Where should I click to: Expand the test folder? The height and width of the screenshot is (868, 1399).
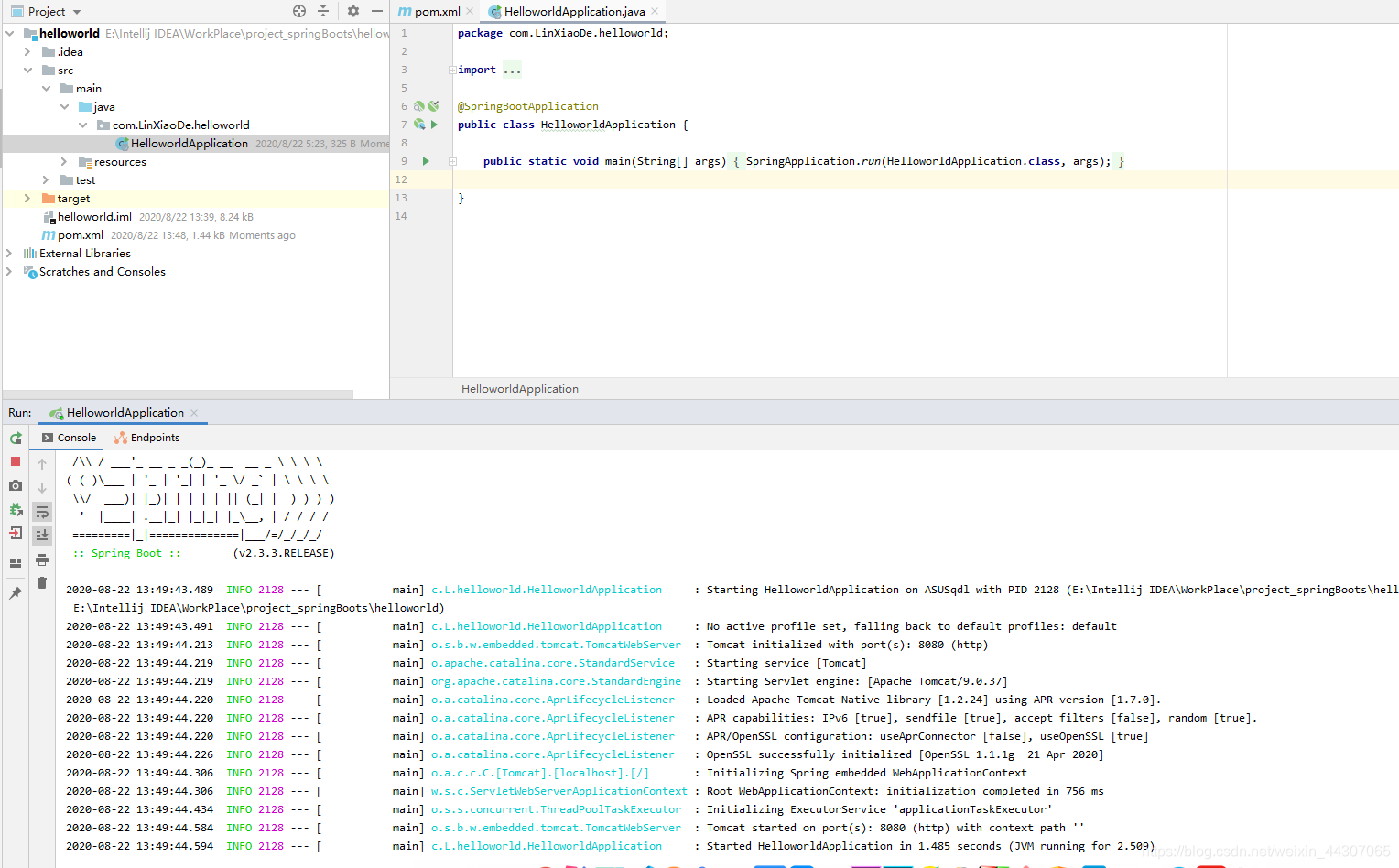tap(46, 179)
